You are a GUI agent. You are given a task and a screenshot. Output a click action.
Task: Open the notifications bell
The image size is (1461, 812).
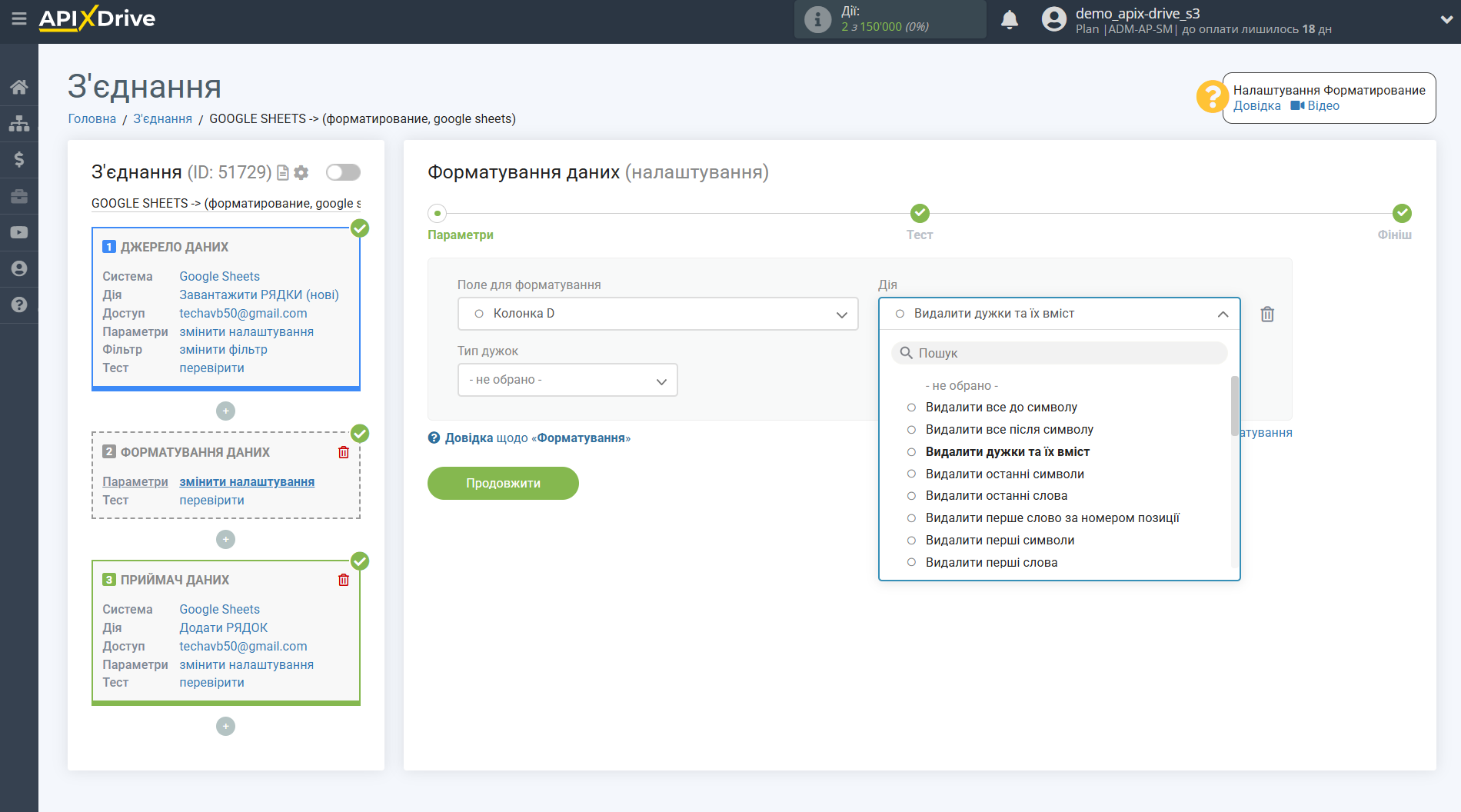(x=1010, y=19)
